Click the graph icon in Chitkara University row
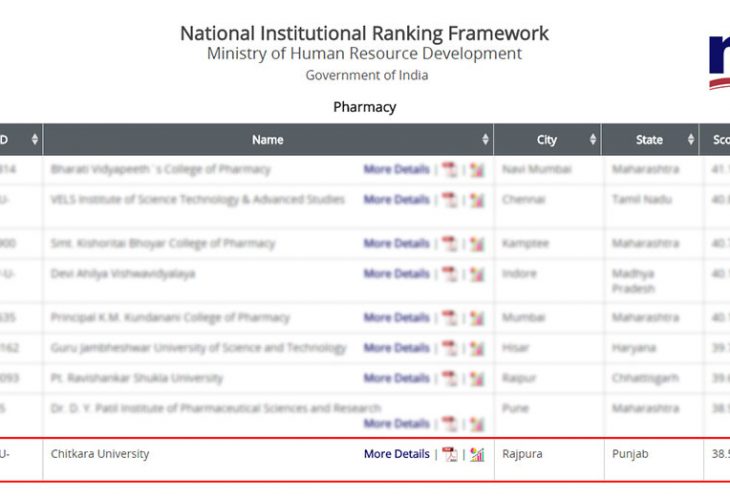Screen dimensions: 730x500 coord(477,454)
